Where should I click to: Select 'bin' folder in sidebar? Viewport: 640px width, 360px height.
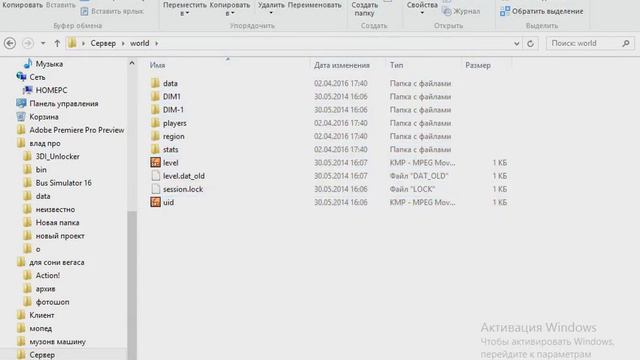pyautogui.click(x=41, y=170)
